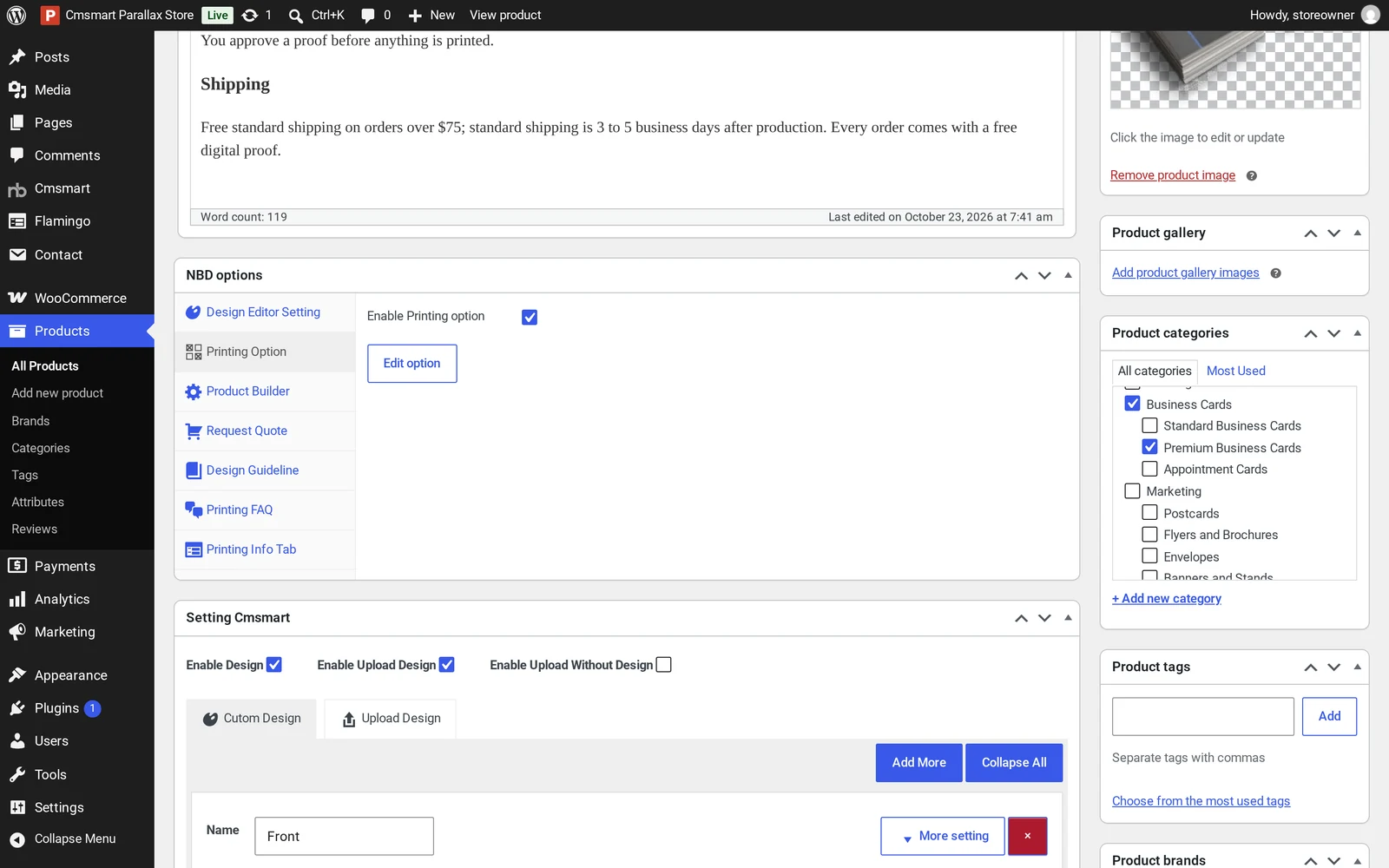Click the Marketing megaphone icon
Image resolution: width=1389 pixels, height=868 pixels.
17,632
